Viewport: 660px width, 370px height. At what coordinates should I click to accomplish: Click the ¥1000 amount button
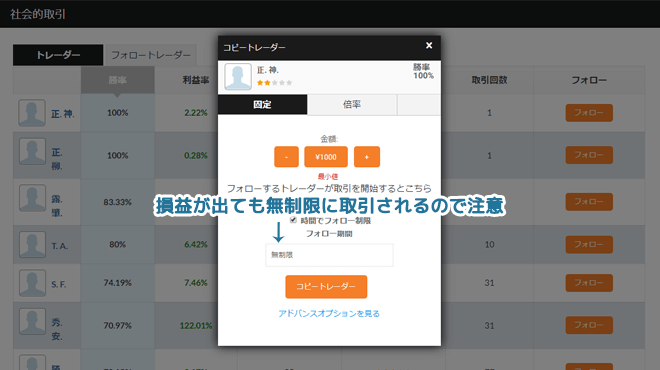pyautogui.click(x=326, y=157)
